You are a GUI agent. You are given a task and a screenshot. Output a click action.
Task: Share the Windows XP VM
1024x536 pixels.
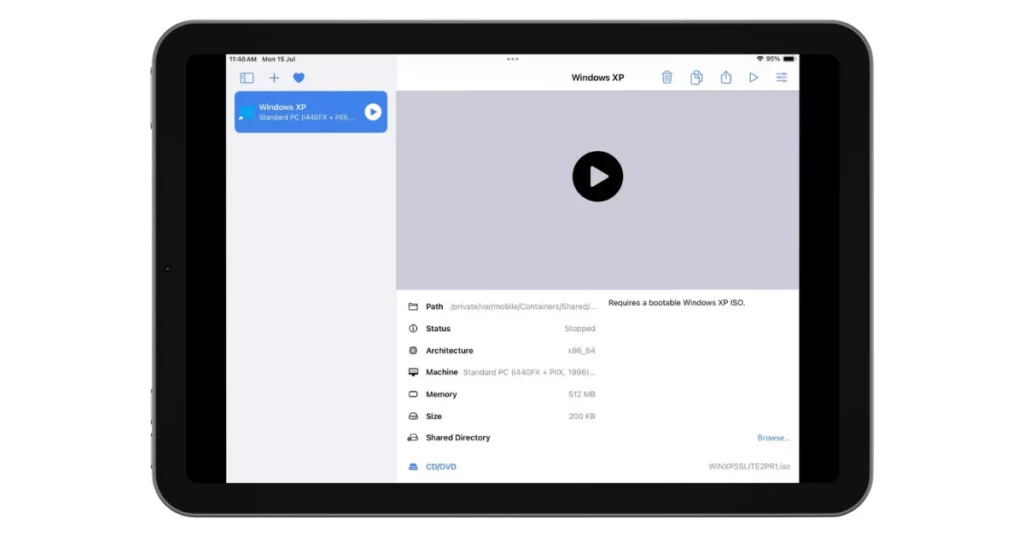pyautogui.click(x=726, y=77)
